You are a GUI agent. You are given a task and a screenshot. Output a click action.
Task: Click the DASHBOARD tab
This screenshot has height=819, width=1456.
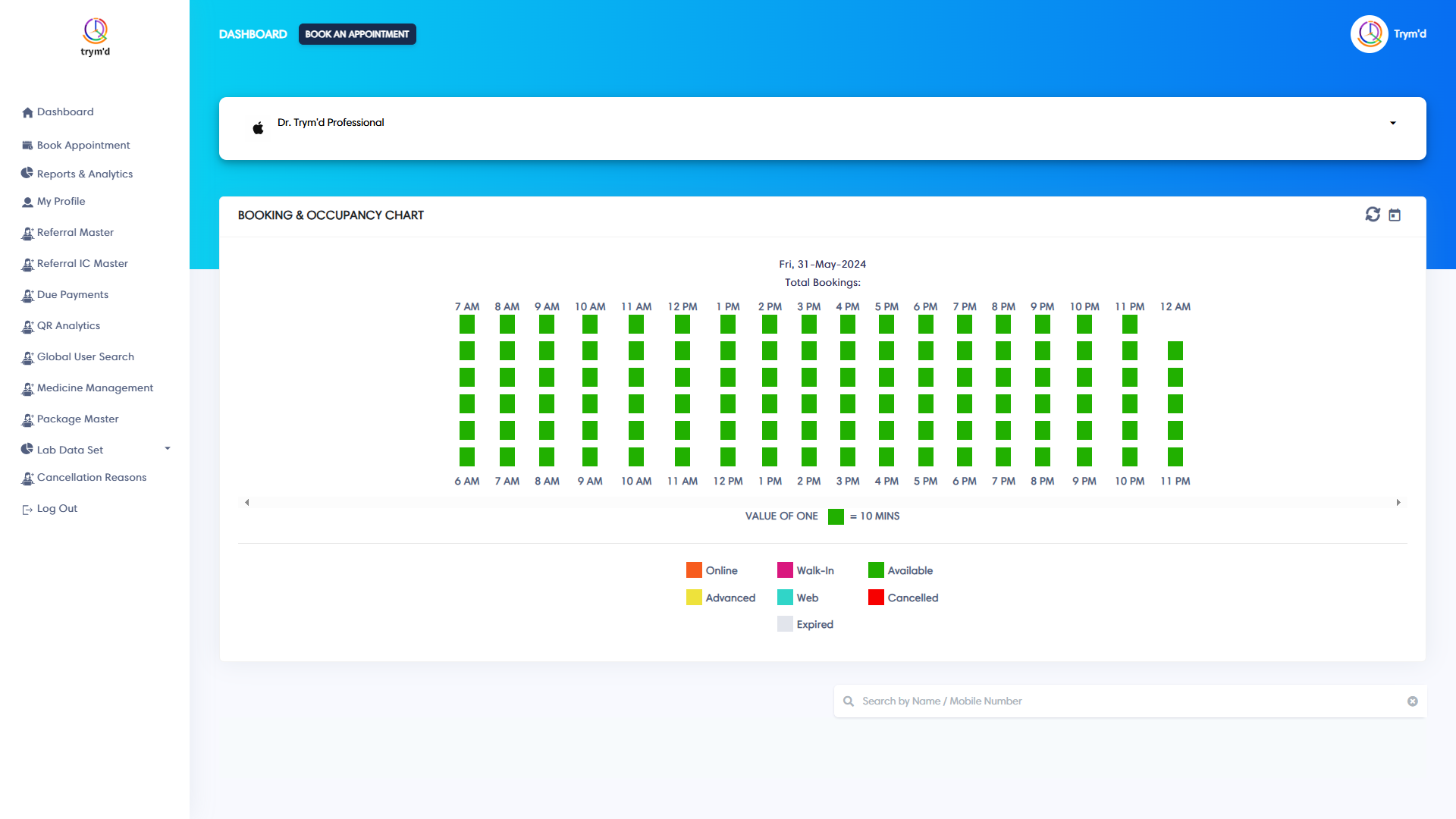click(253, 34)
